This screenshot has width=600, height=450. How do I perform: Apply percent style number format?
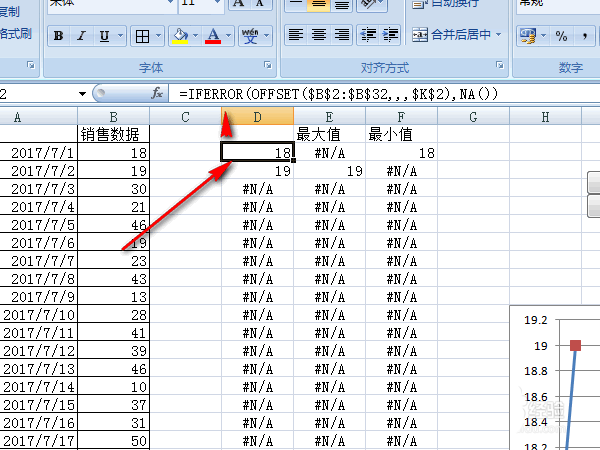tap(561, 36)
